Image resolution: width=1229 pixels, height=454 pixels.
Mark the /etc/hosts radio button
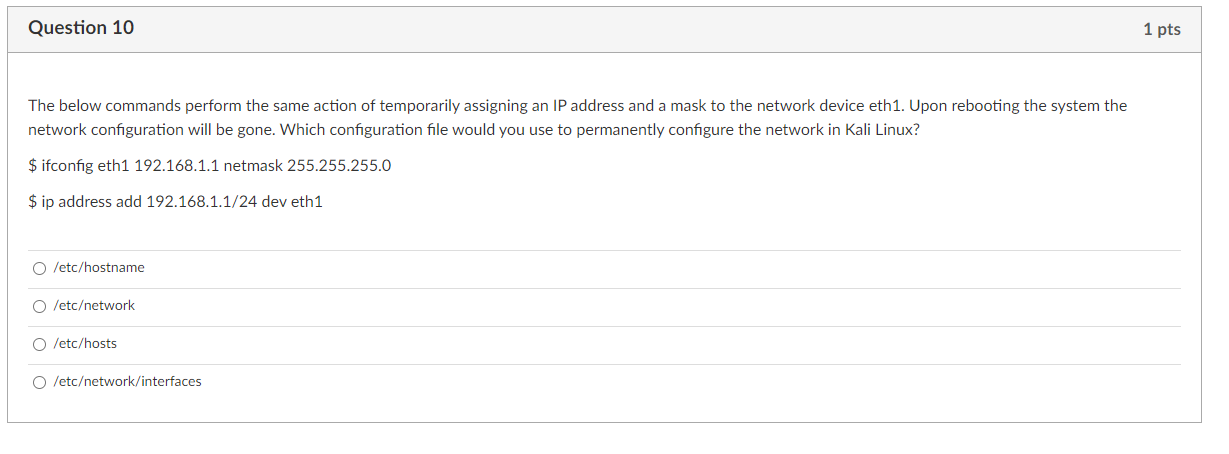[x=39, y=344]
